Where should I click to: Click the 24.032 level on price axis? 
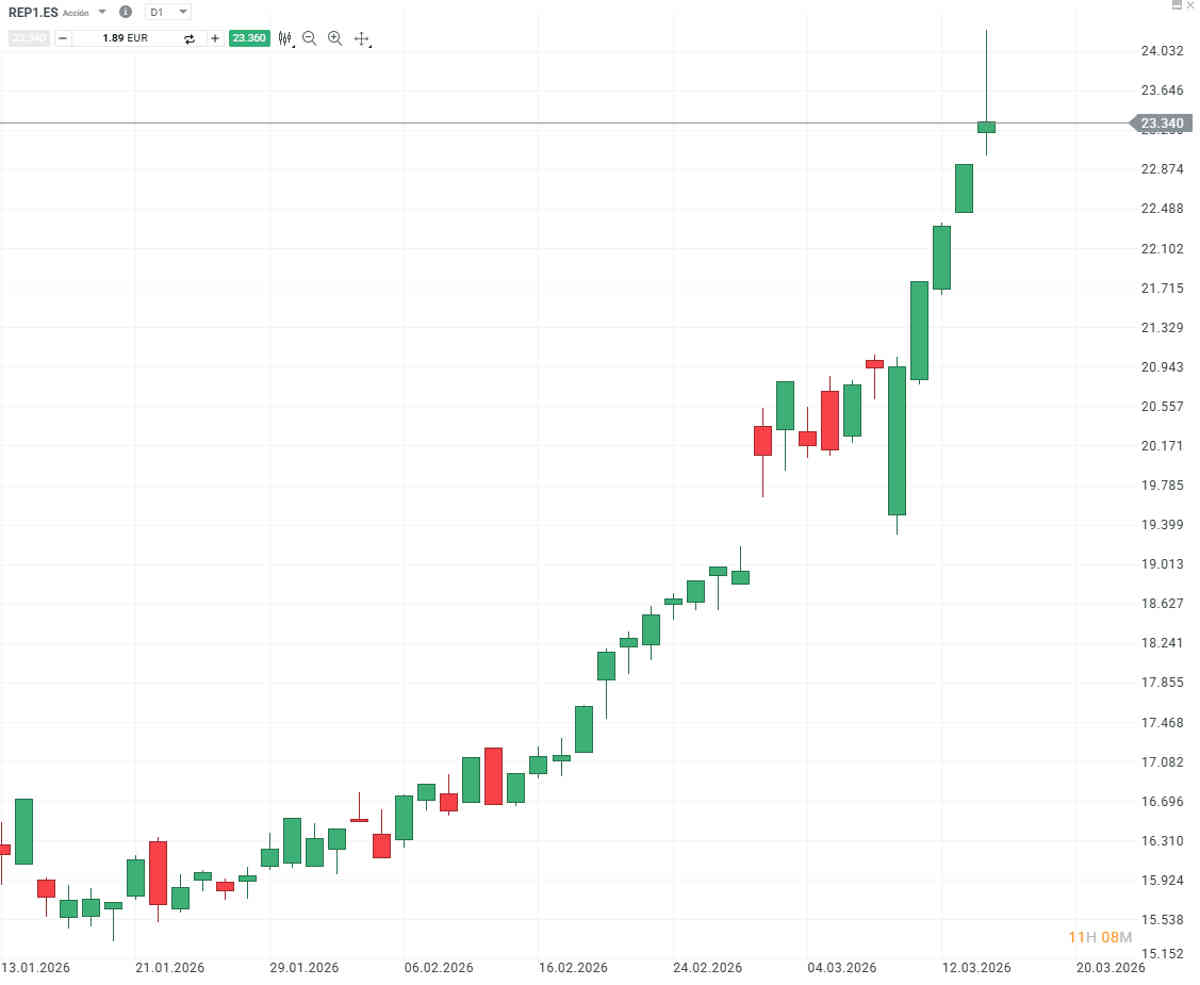(1162, 51)
